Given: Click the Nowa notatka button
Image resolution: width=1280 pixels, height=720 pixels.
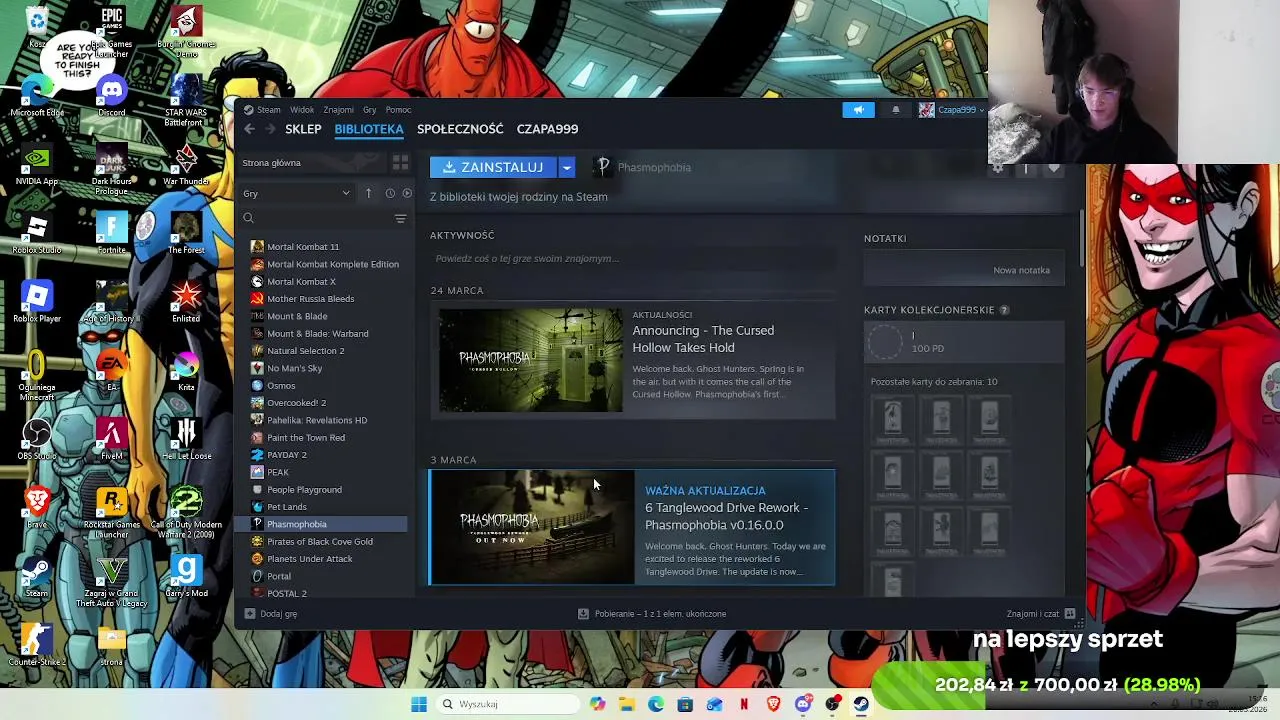Looking at the screenshot, I should pyautogui.click(x=1021, y=270).
